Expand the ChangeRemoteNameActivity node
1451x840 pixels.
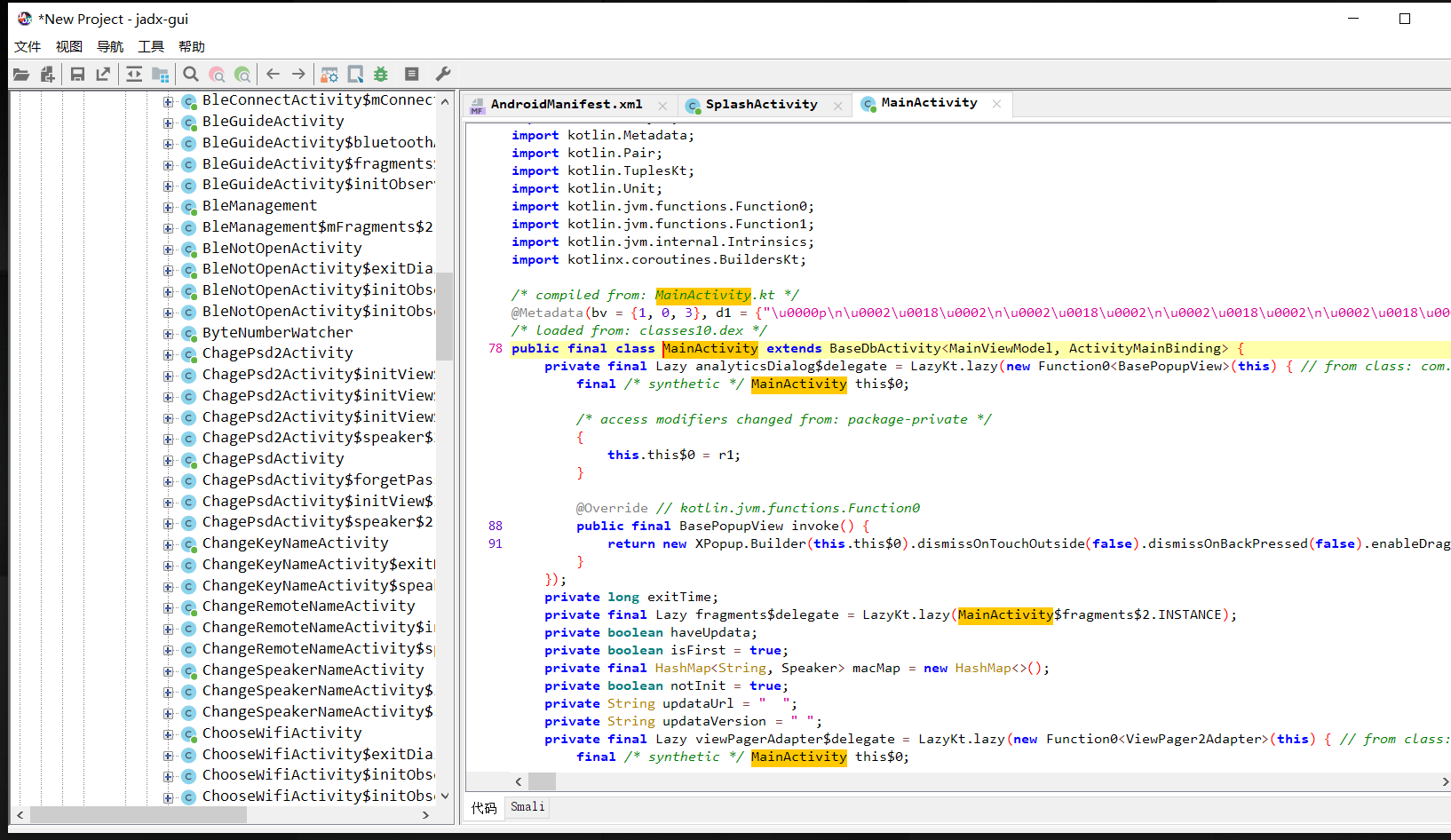(168, 606)
